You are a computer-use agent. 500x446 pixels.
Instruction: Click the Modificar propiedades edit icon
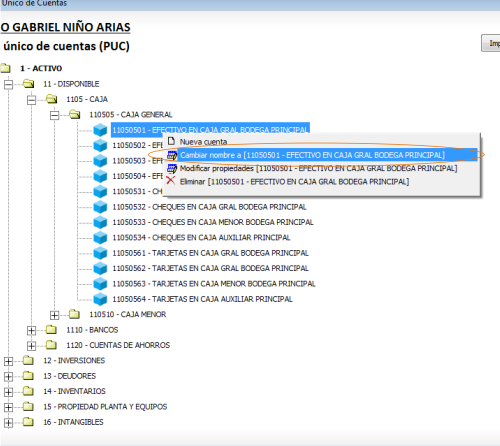click(x=172, y=168)
